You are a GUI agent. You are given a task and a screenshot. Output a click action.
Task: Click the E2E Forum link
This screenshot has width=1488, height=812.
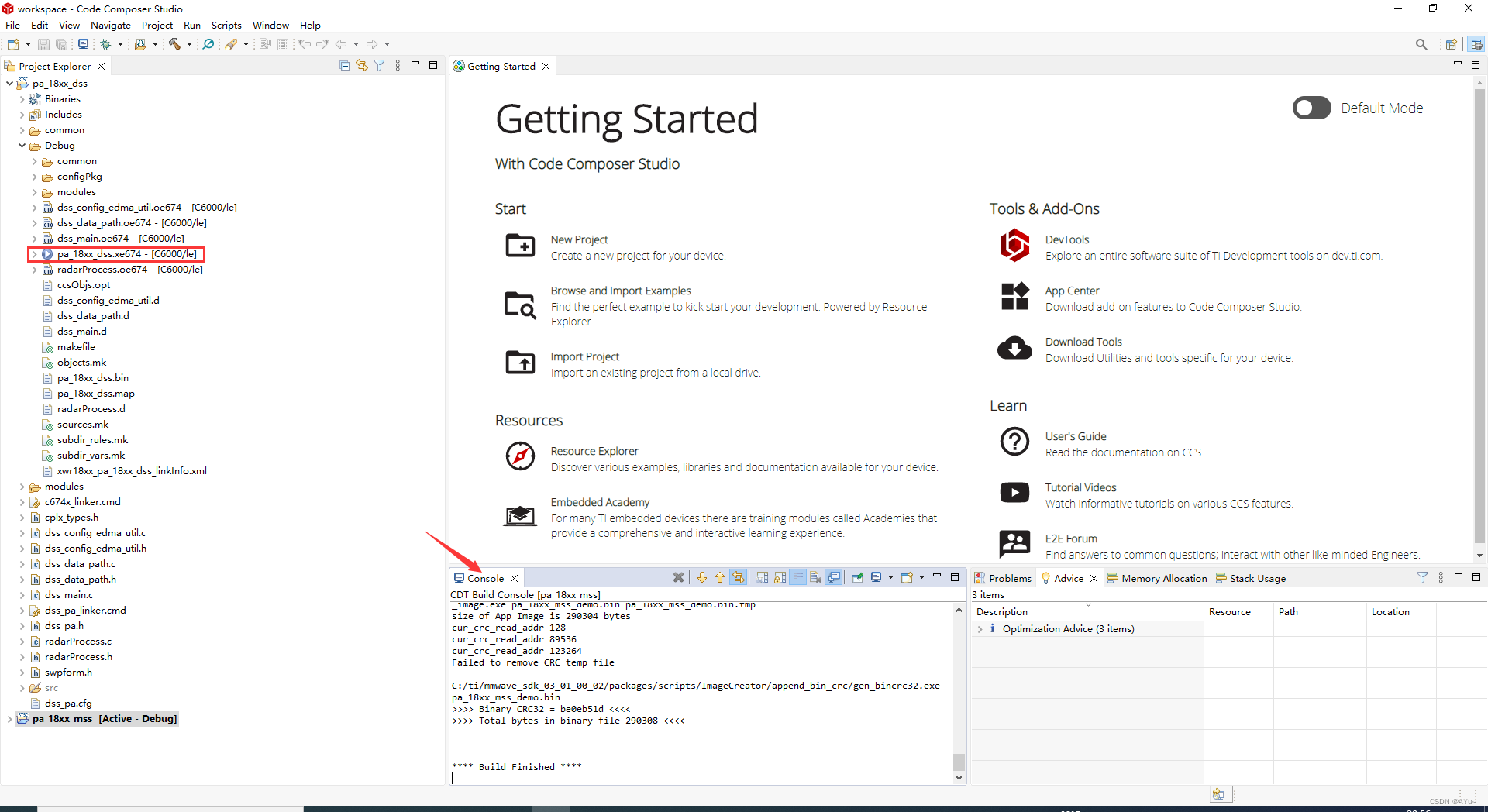pos(1071,538)
